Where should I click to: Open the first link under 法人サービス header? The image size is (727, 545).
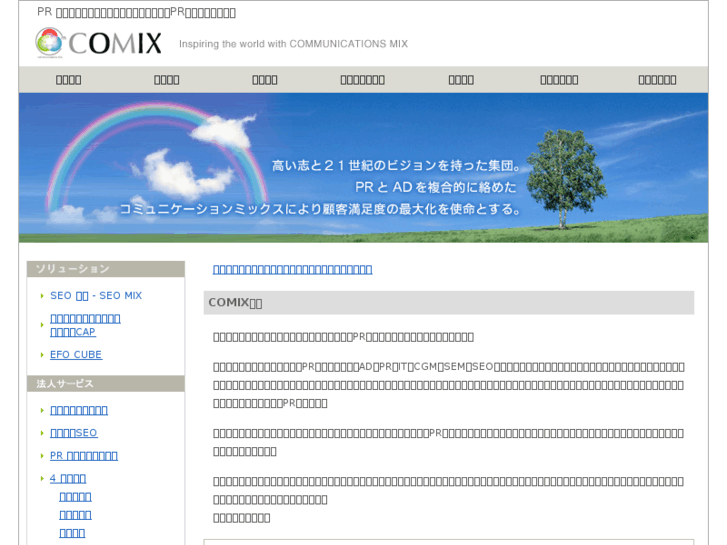pyautogui.click(x=79, y=410)
